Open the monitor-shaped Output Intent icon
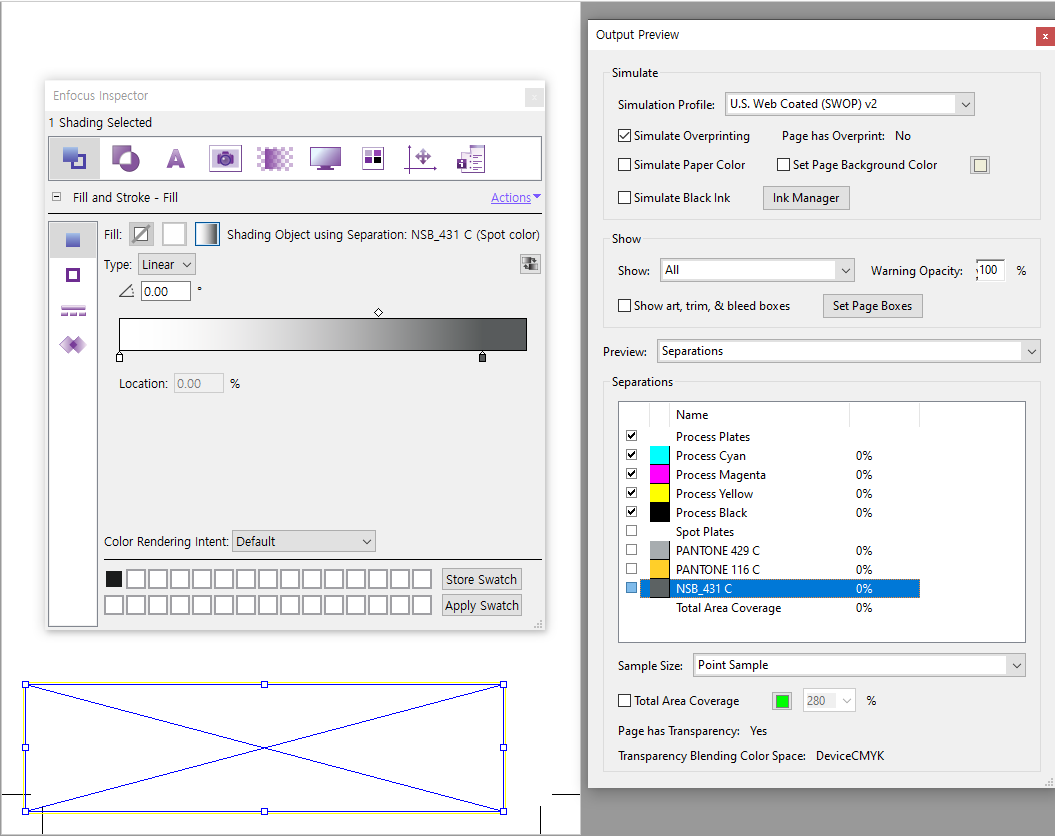Viewport: 1055px width, 836px height. pyautogui.click(x=325, y=159)
